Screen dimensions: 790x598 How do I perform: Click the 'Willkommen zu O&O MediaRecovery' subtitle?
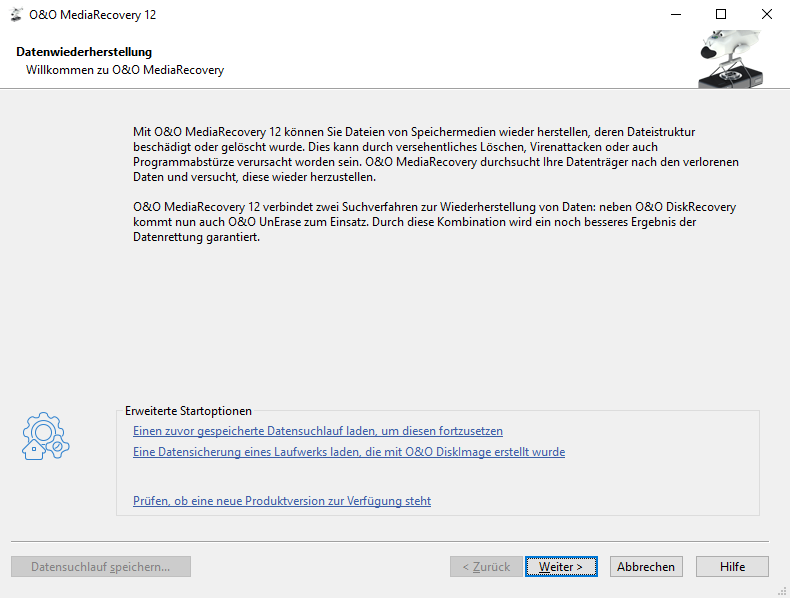[125, 70]
